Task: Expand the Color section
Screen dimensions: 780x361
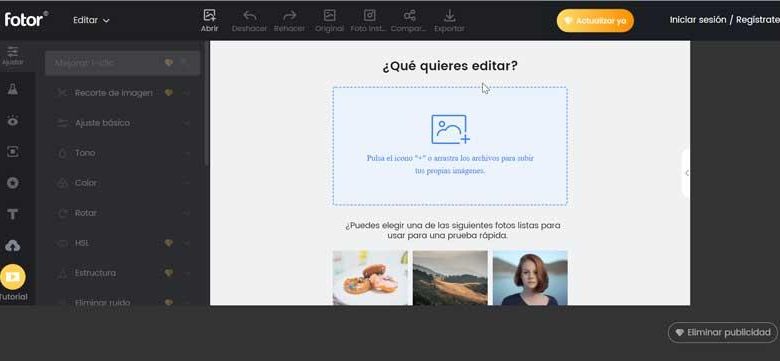Action: coord(123,183)
